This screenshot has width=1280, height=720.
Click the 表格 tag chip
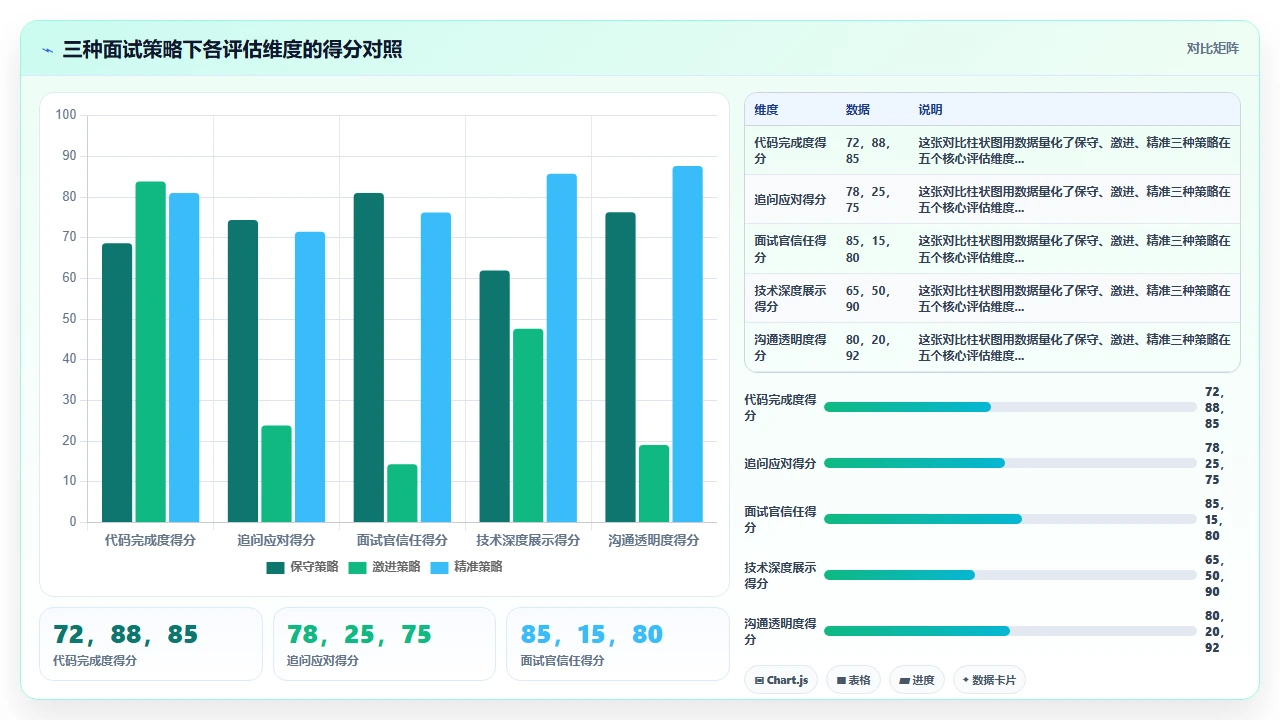coord(853,680)
